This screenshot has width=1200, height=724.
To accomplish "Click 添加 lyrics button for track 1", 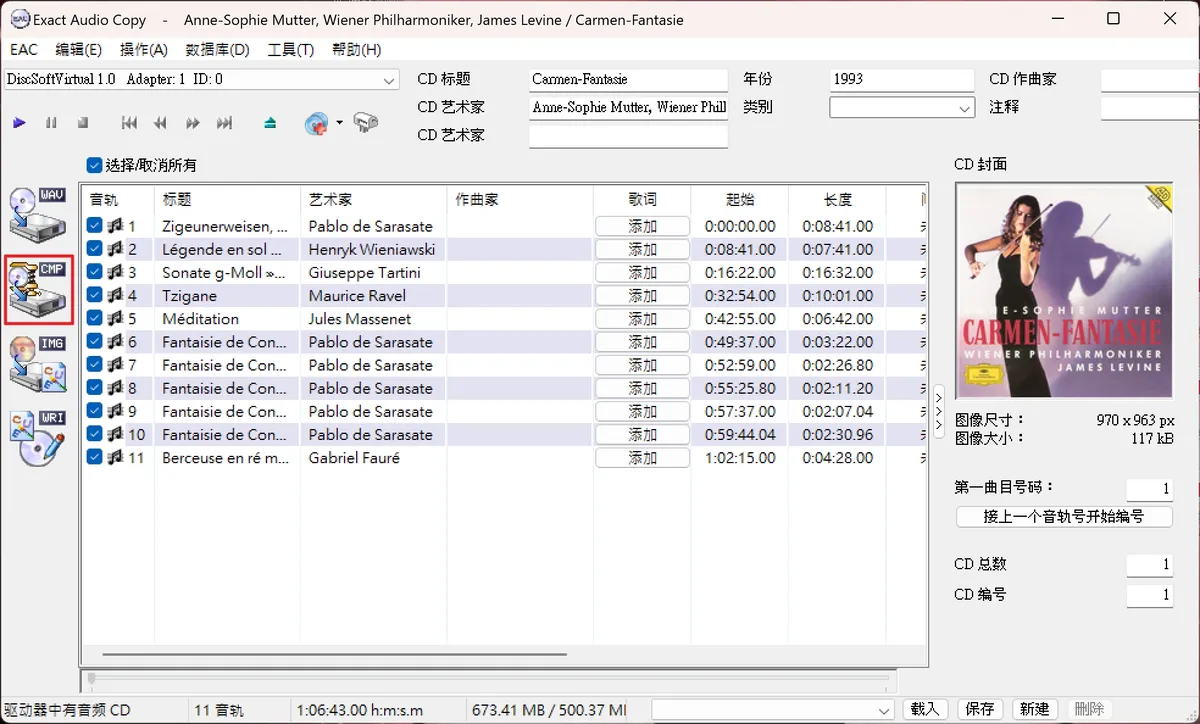I will tap(642, 226).
